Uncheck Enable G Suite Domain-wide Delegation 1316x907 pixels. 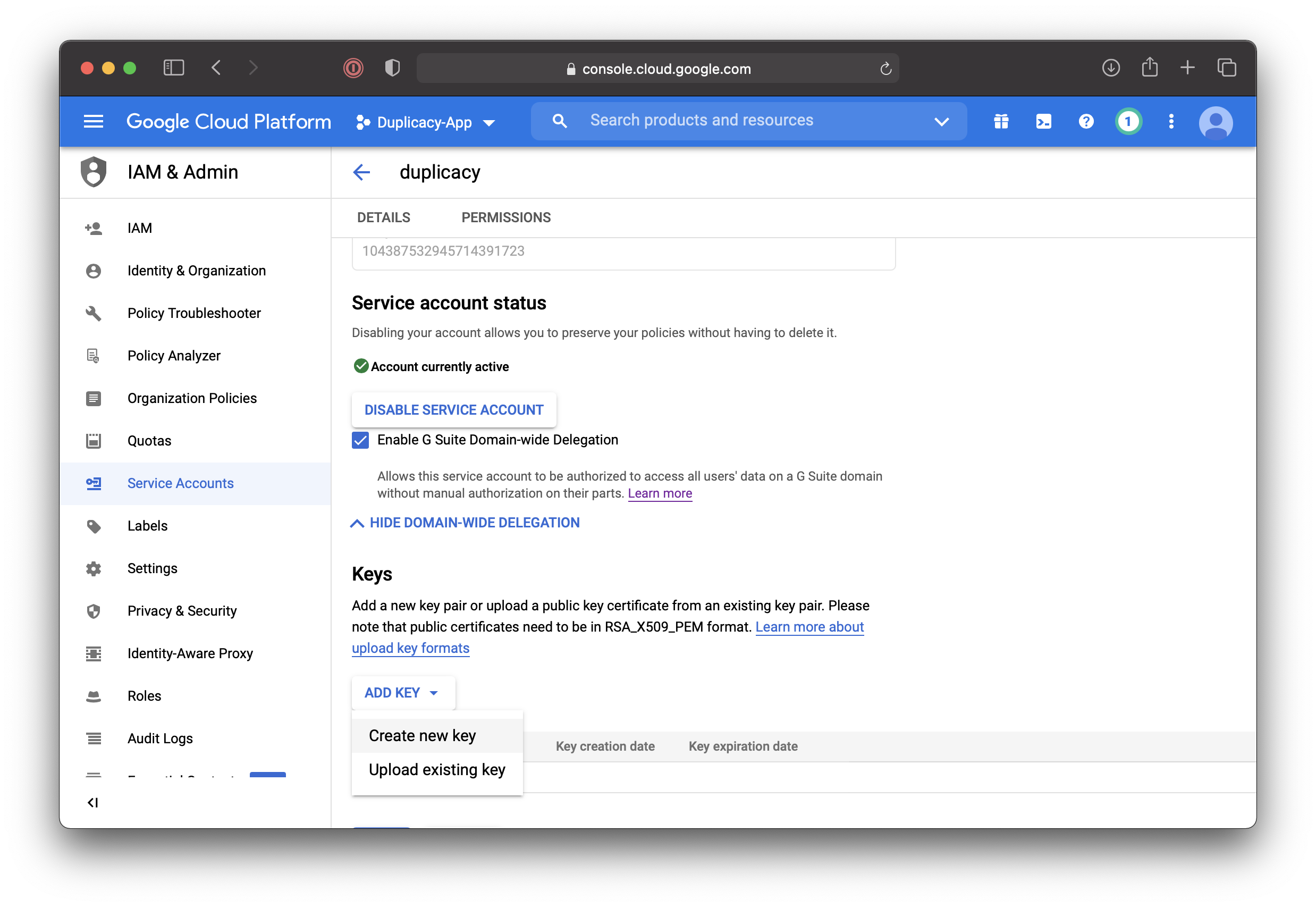click(361, 440)
